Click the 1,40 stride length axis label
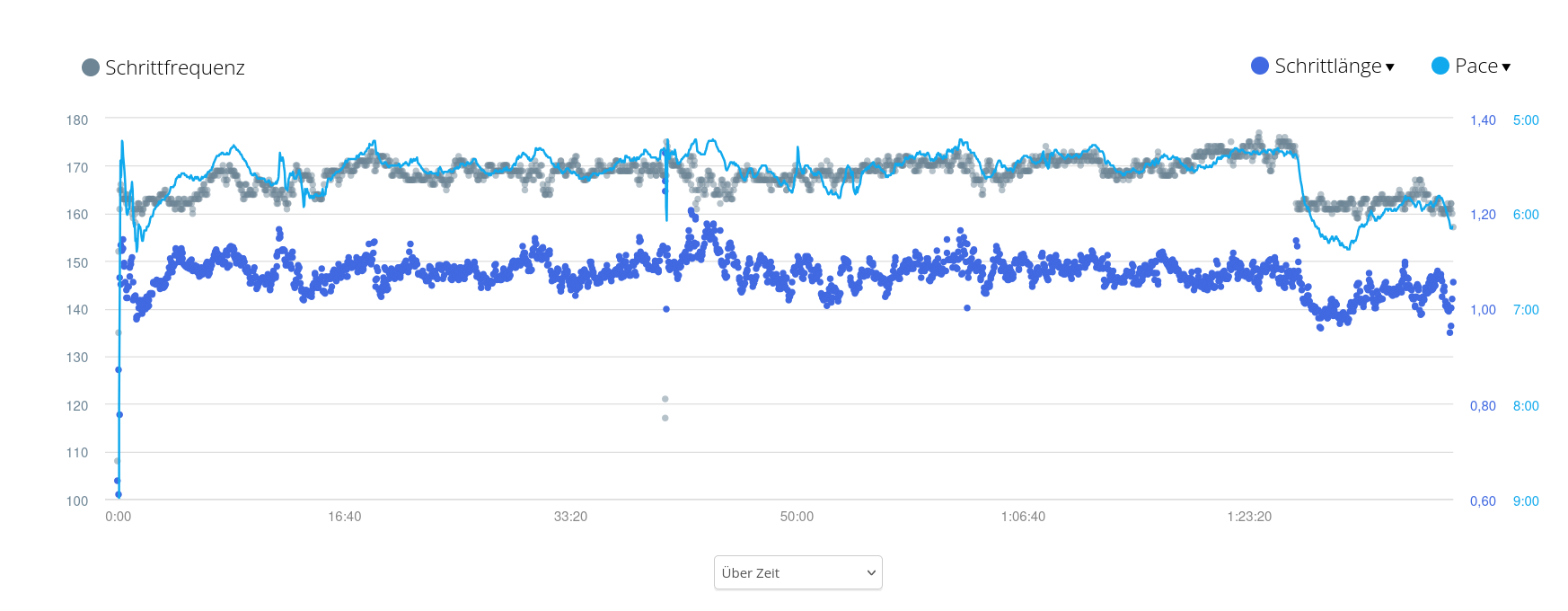The width and height of the screenshot is (1568, 611). coord(1483,120)
